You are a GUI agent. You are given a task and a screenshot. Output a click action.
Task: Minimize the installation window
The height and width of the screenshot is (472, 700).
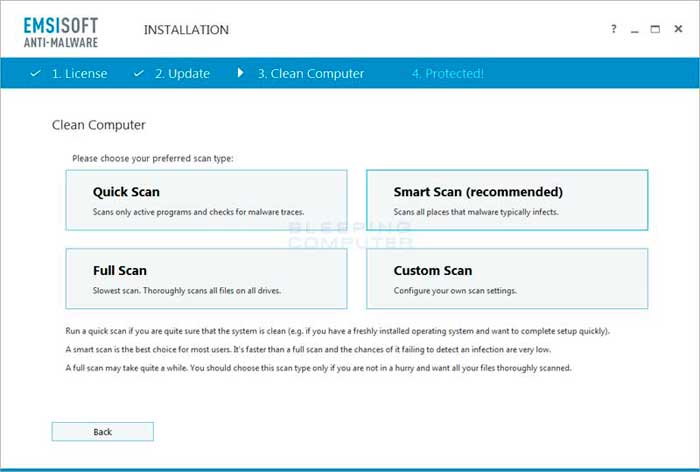[x=634, y=30]
